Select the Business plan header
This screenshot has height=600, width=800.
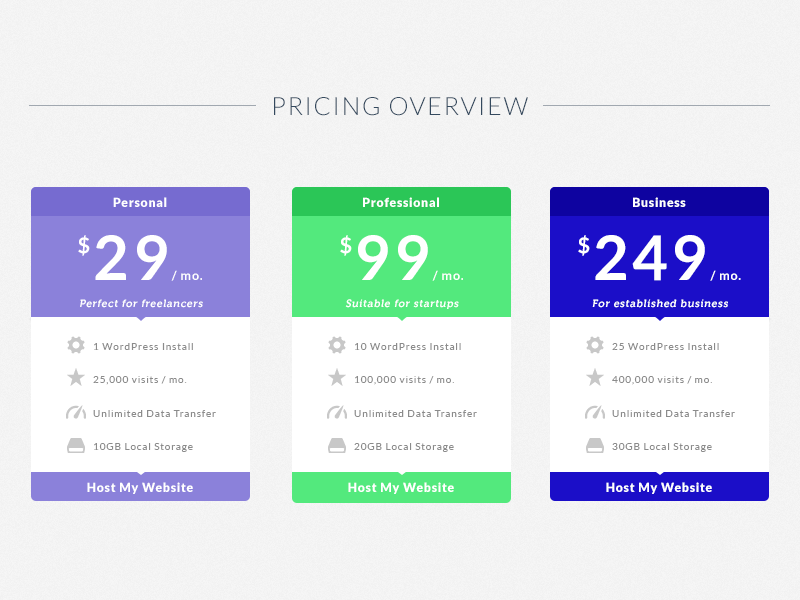click(x=659, y=202)
